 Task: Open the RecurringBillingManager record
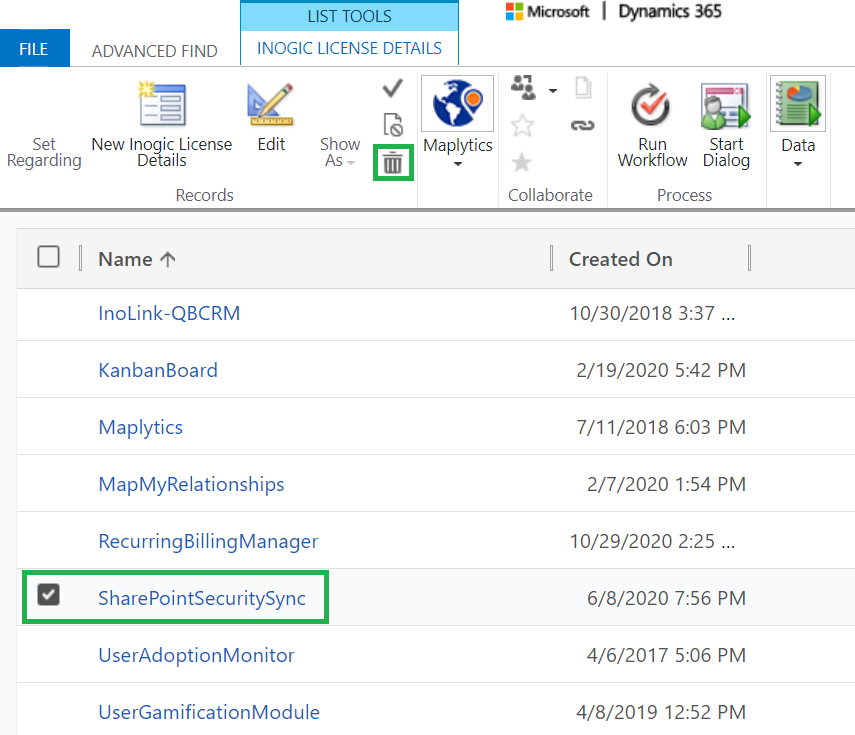[x=208, y=541]
